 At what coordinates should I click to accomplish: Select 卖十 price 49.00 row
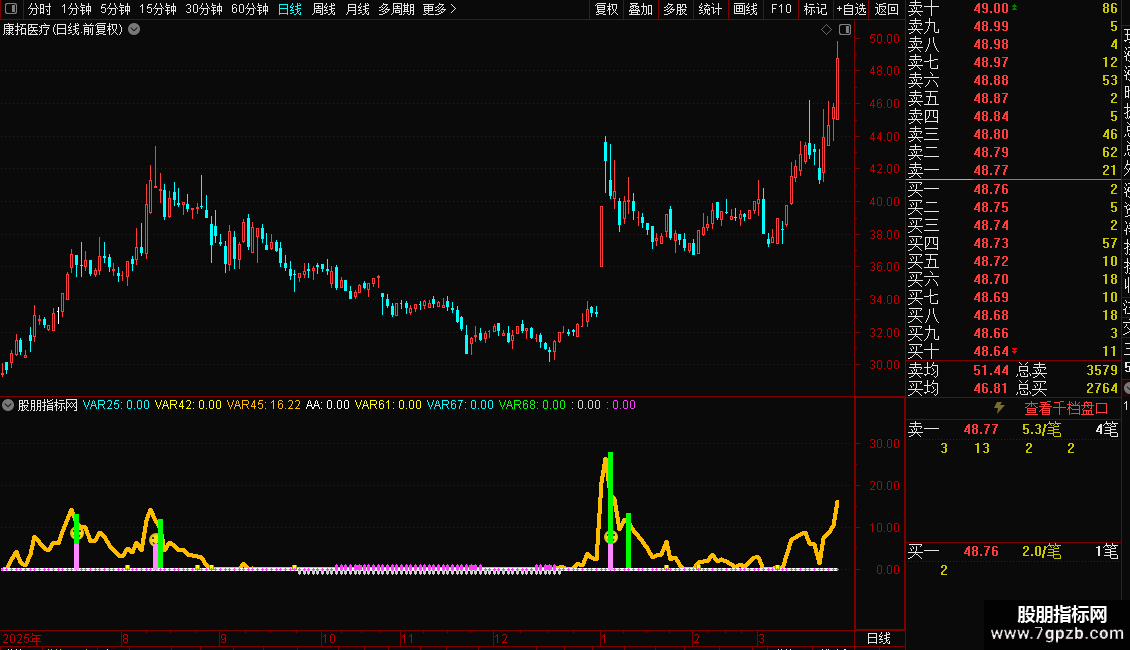(1013, 9)
